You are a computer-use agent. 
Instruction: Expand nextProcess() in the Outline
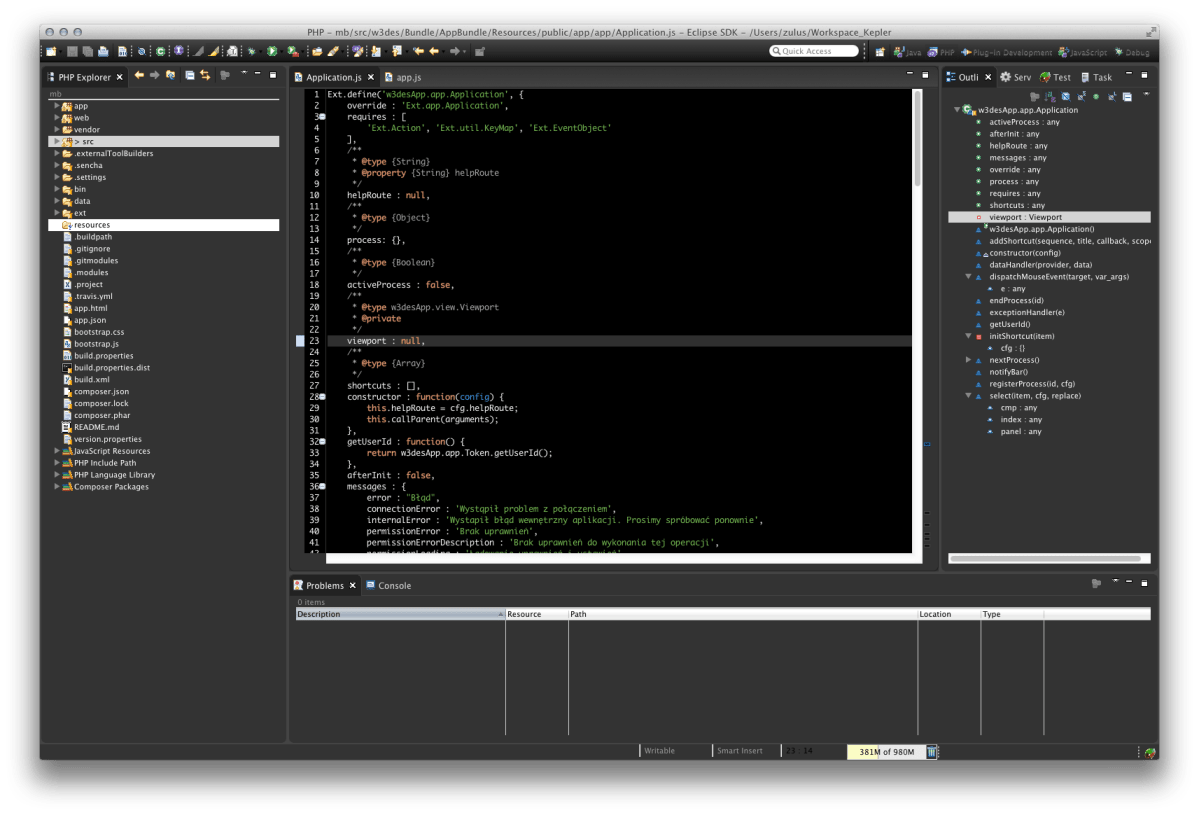point(968,360)
